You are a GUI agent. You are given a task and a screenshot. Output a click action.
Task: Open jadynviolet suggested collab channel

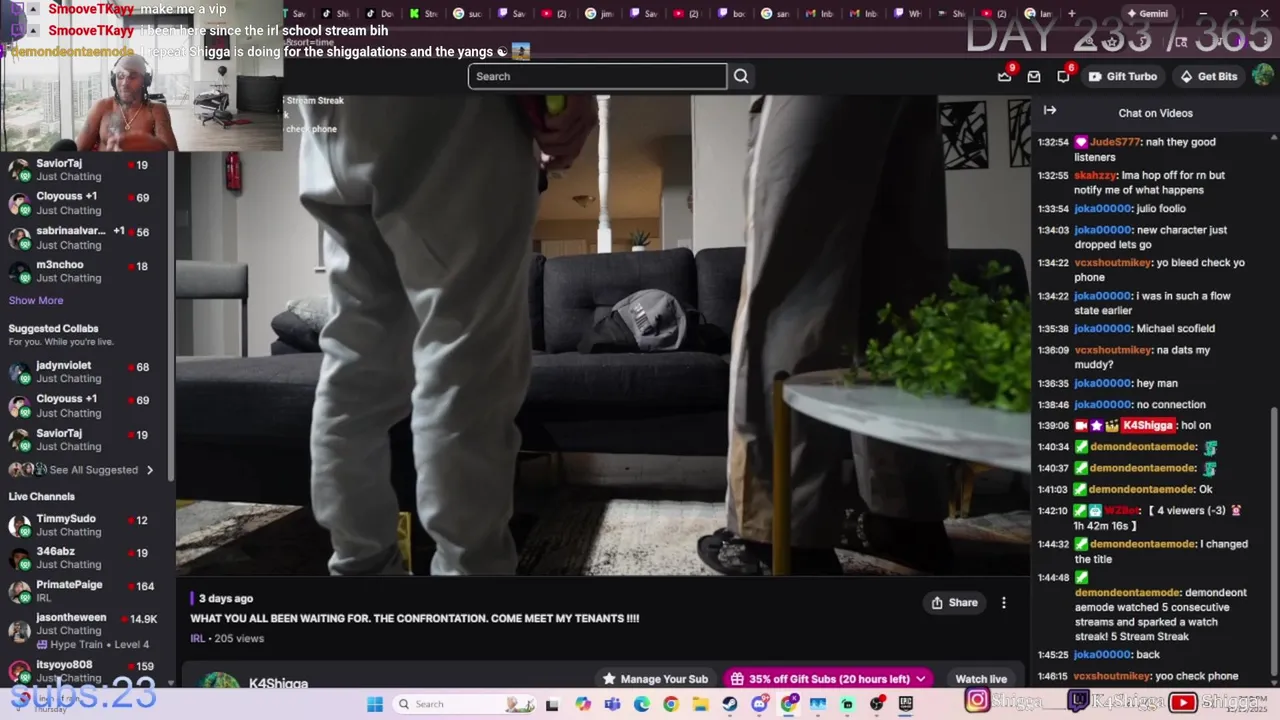85,372
